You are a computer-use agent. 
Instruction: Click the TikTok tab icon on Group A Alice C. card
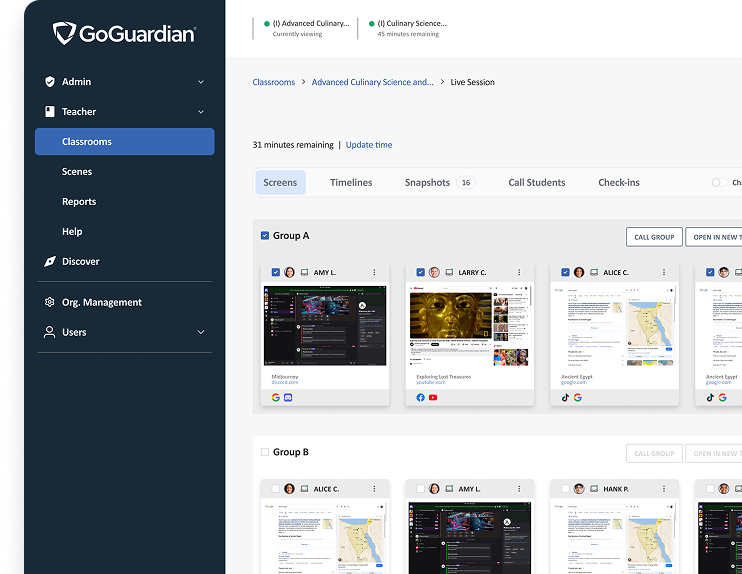(565, 397)
